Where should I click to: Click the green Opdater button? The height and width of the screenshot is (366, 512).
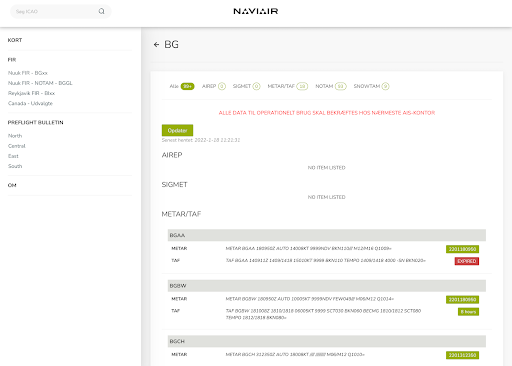coord(177,130)
